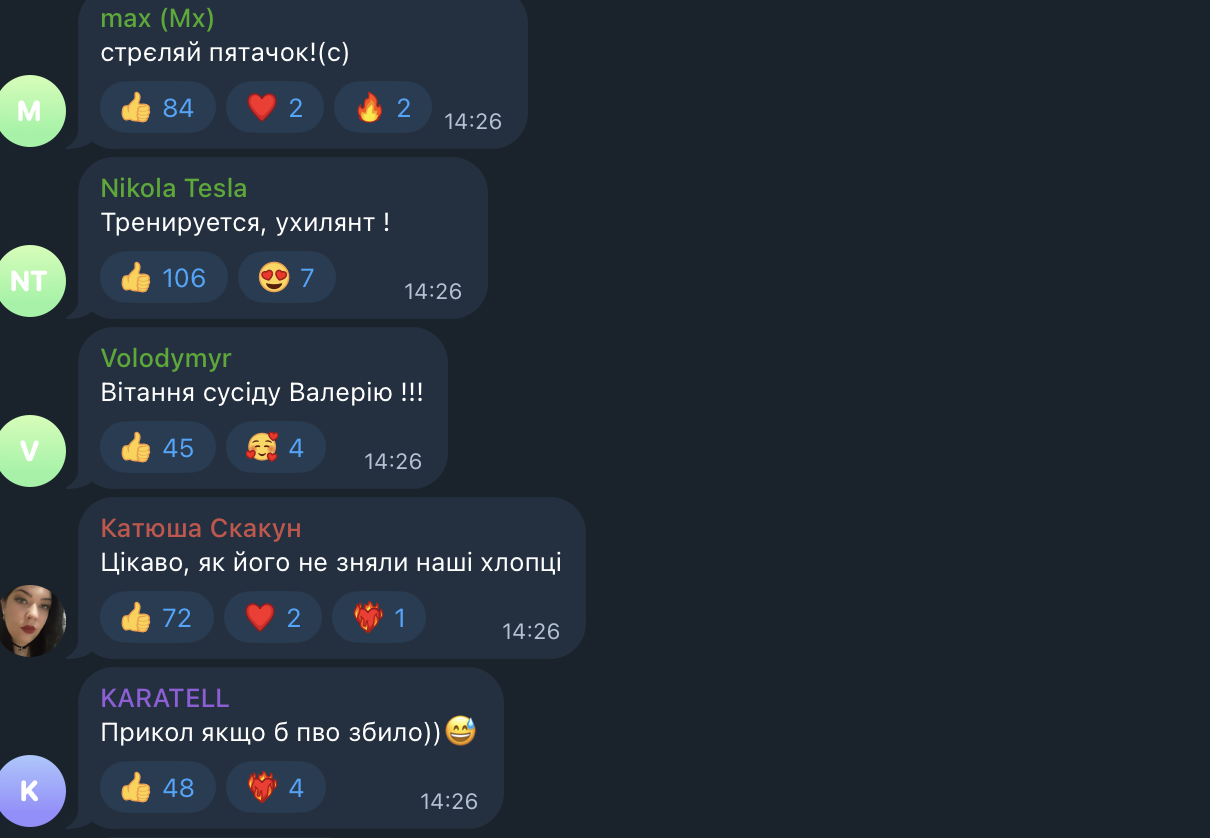
Task: Click thumbs-up reaction with 84 on max's comment
Action: click(x=158, y=107)
